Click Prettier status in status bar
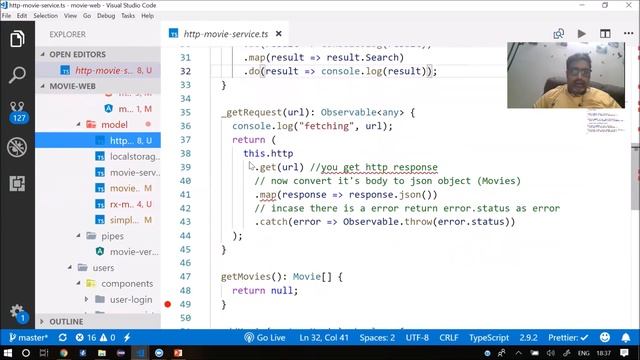The image size is (640, 360). click(568, 338)
